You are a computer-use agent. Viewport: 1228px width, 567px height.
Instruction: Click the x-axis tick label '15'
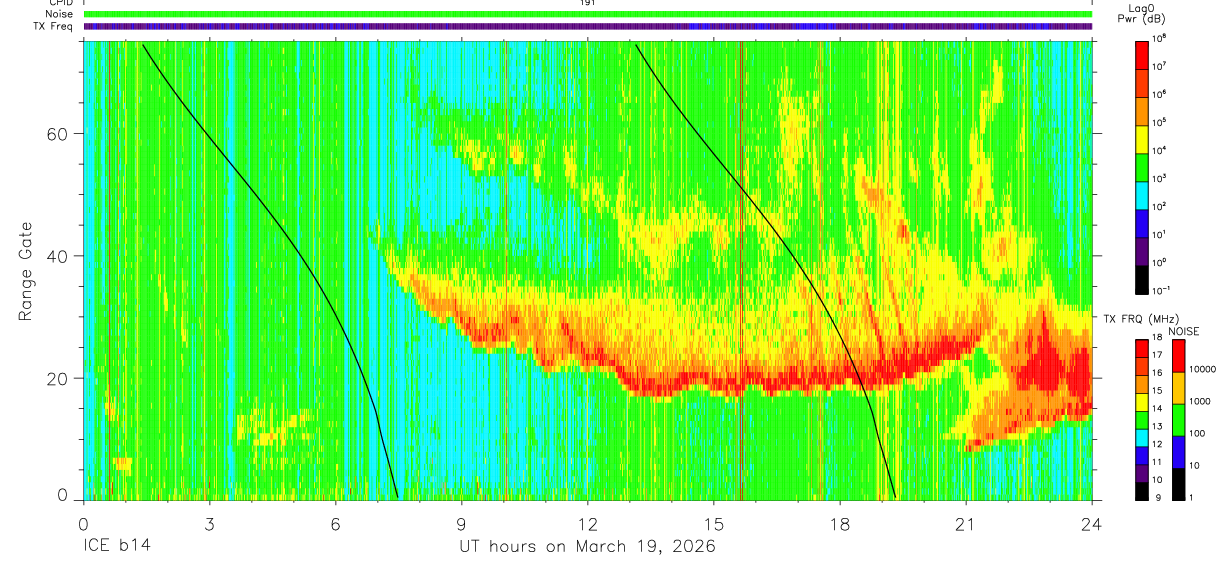(x=714, y=524)
